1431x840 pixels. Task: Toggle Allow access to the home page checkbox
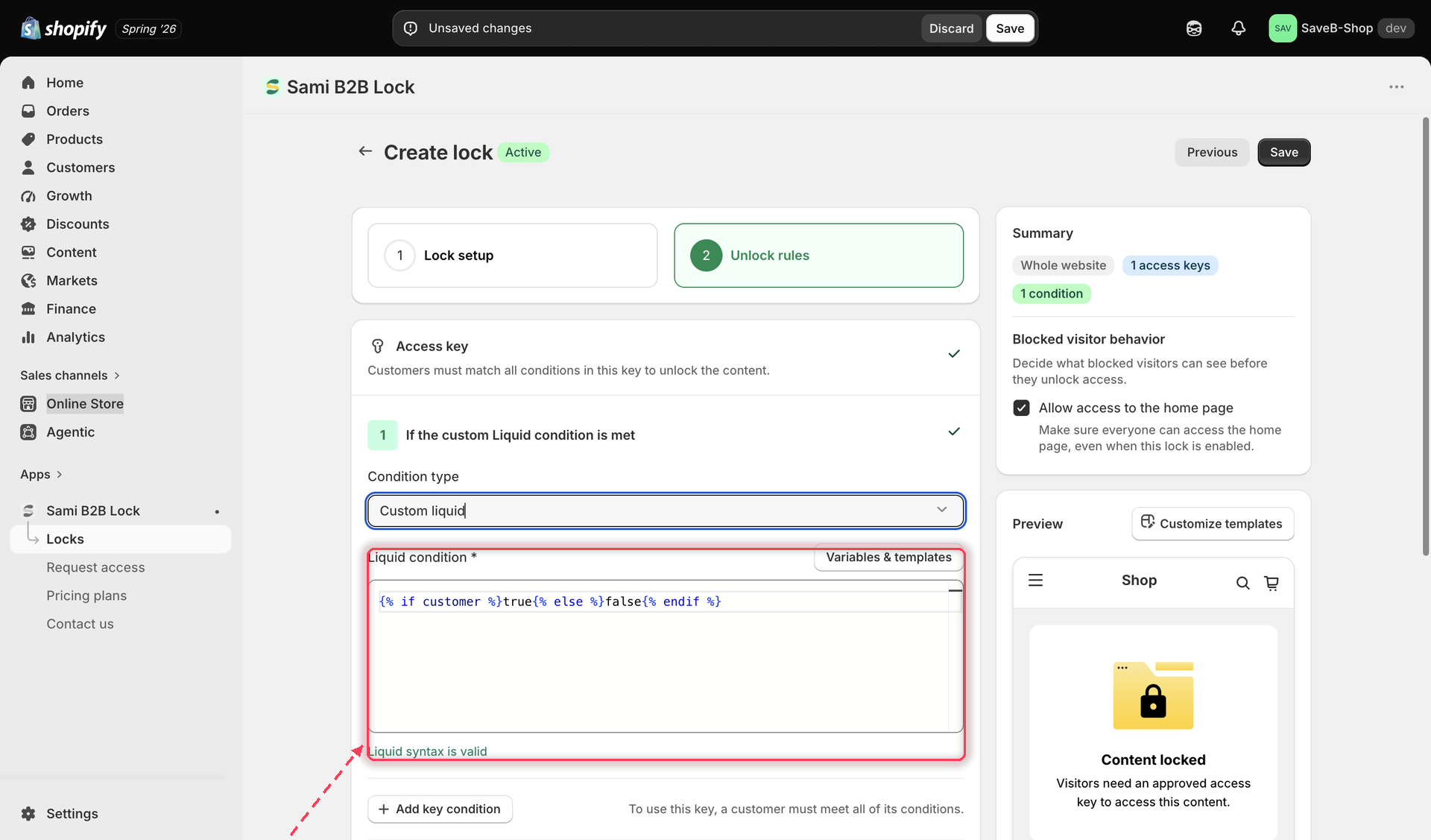1021,408
